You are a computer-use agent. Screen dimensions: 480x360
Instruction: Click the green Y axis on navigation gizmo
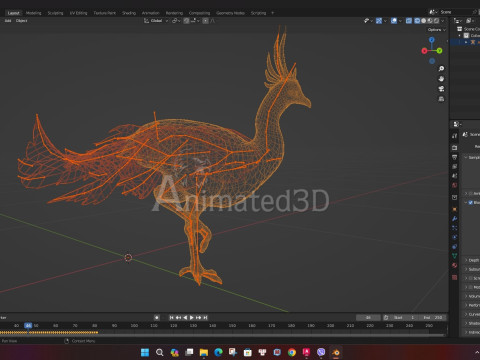[x=439, y=51]
